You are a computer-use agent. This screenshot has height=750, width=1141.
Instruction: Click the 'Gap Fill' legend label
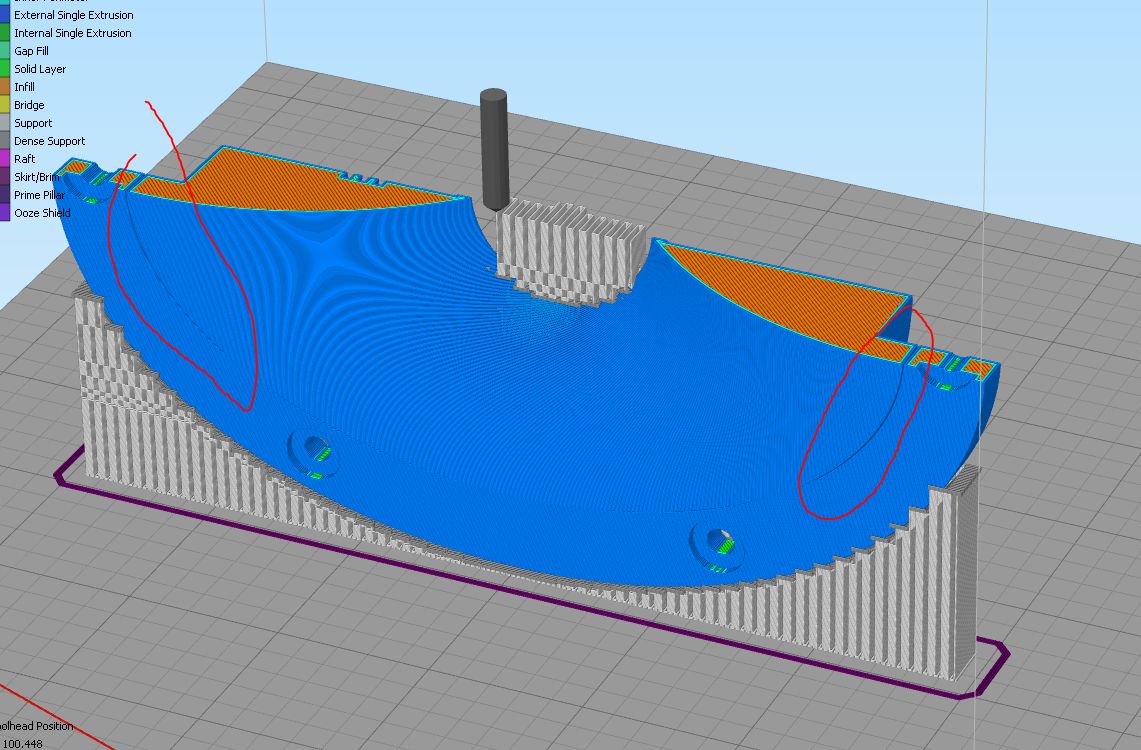click(31, 51)
